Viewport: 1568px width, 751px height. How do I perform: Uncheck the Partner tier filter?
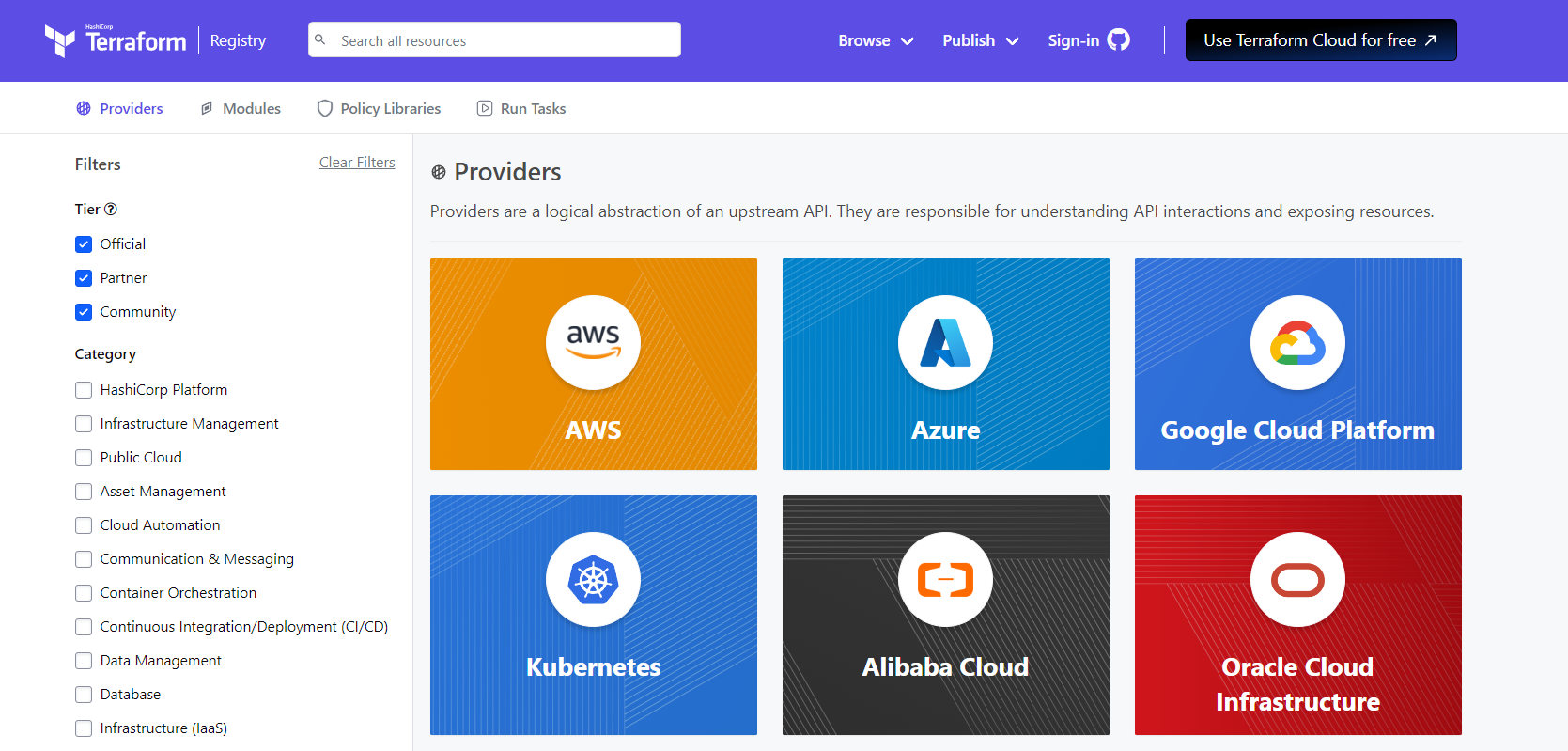(x=84, y=278)
